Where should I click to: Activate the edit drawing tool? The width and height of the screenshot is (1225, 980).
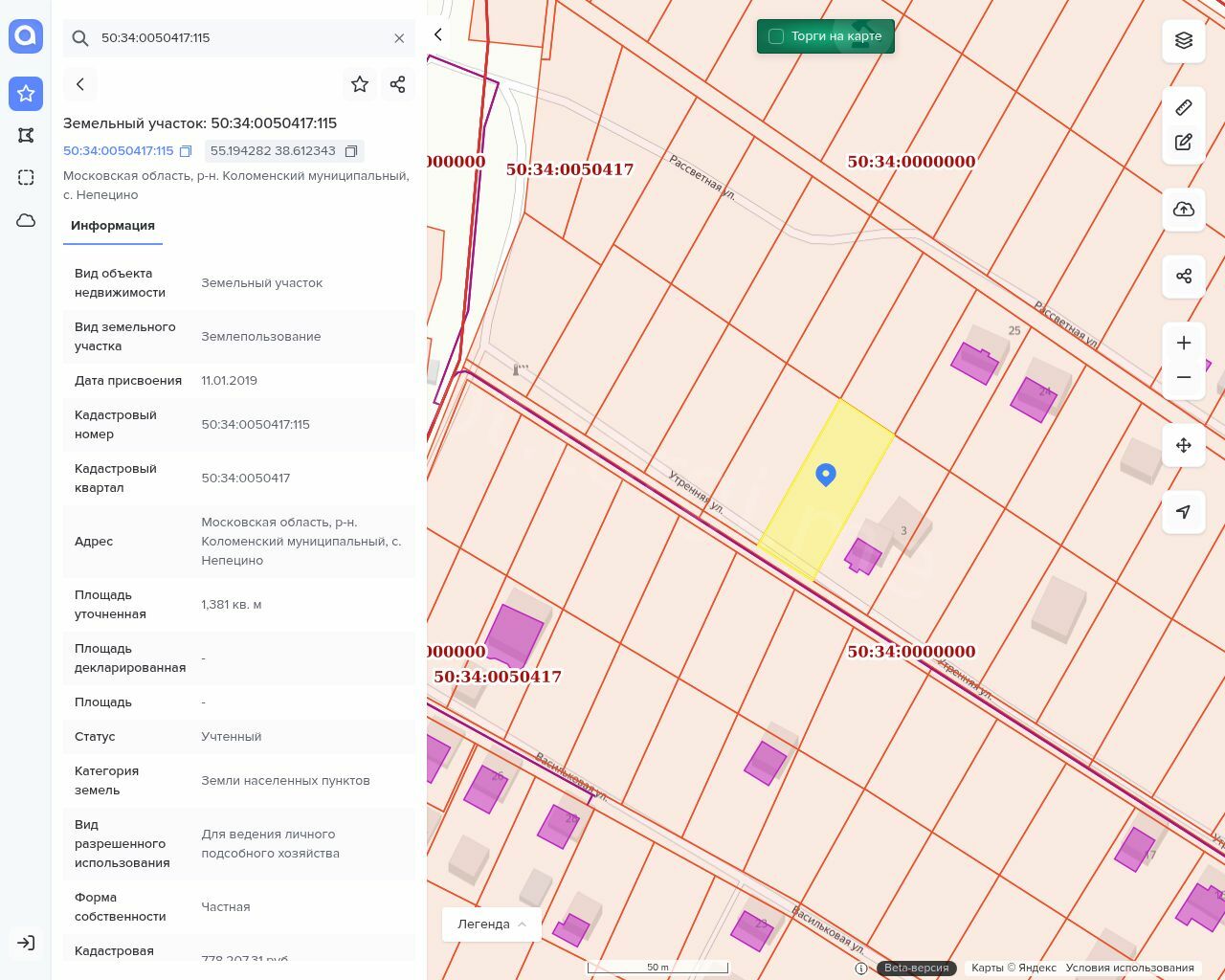1184,142
